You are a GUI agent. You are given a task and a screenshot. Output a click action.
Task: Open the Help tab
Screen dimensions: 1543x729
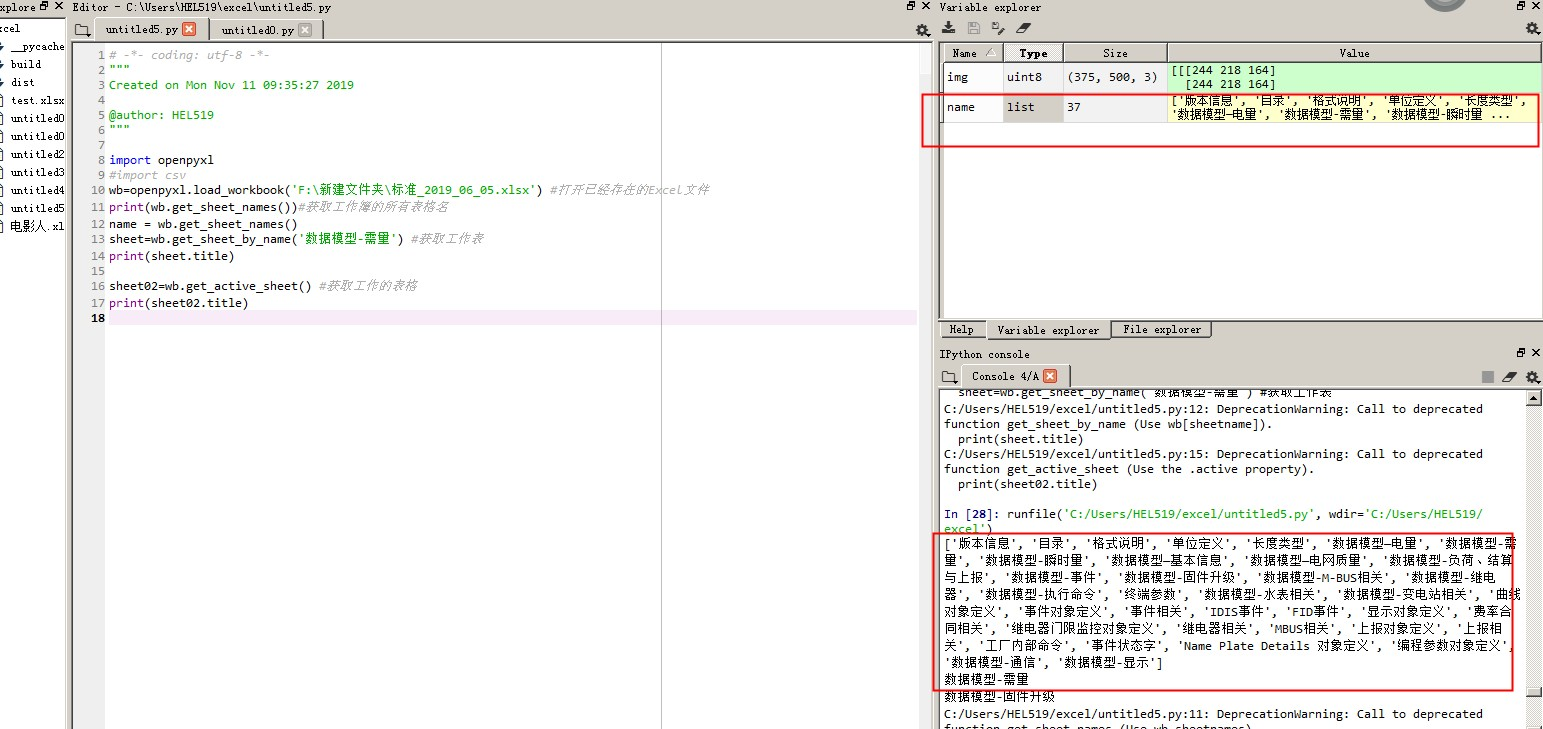tap(962, 329)
